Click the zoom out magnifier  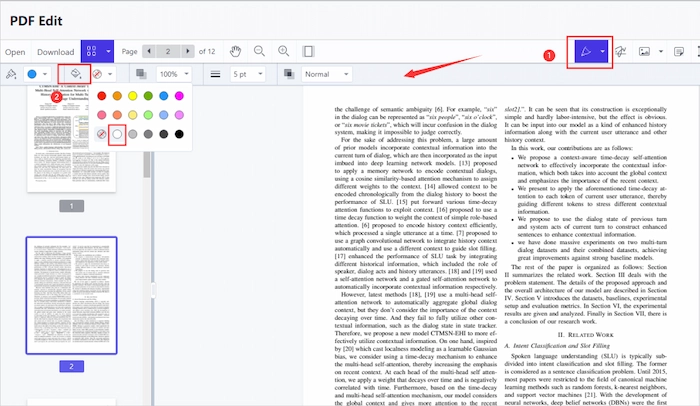(260, 51)
